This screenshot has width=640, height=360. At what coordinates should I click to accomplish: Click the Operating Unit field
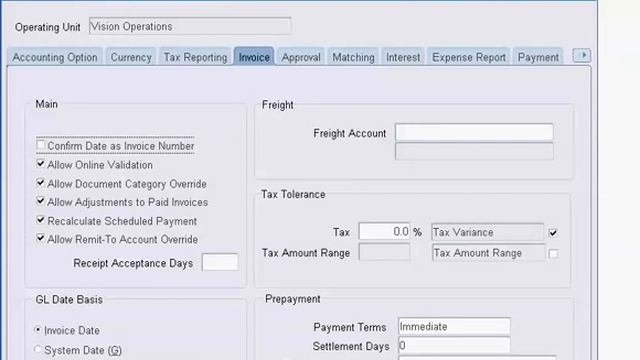pyautogui.click(x=190, y=27)
